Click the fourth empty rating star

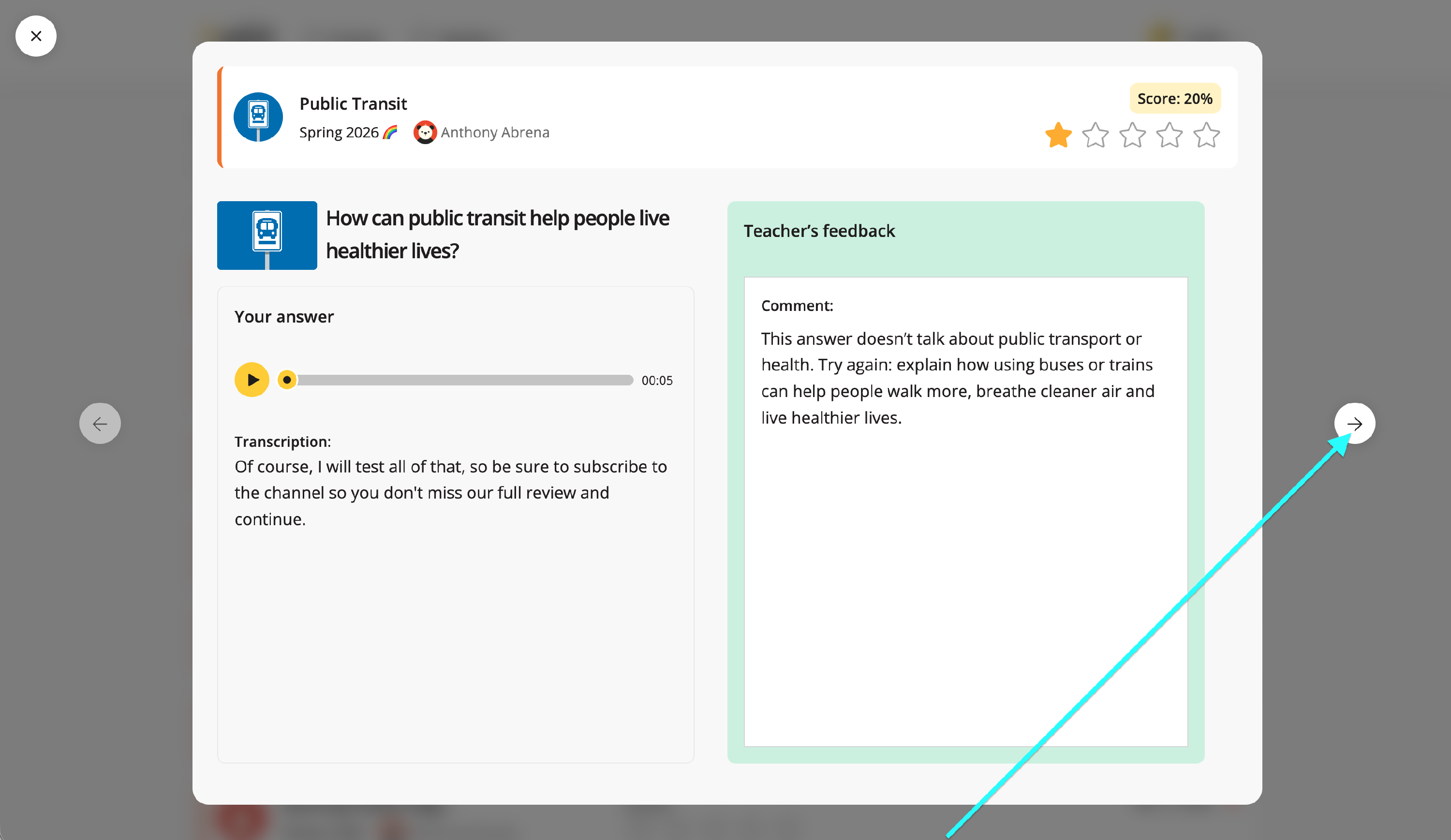[x=1169, y=135]
